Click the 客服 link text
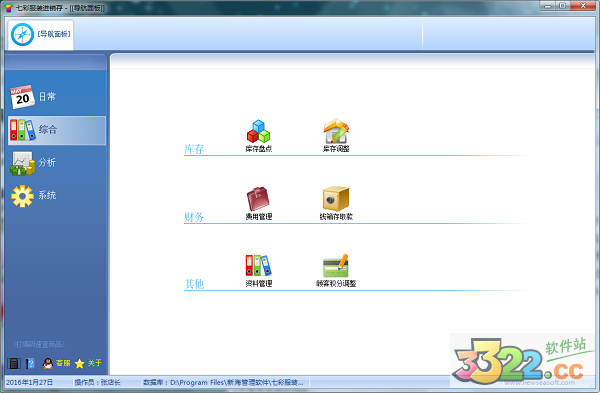600x393 pixels. (63, 363)
